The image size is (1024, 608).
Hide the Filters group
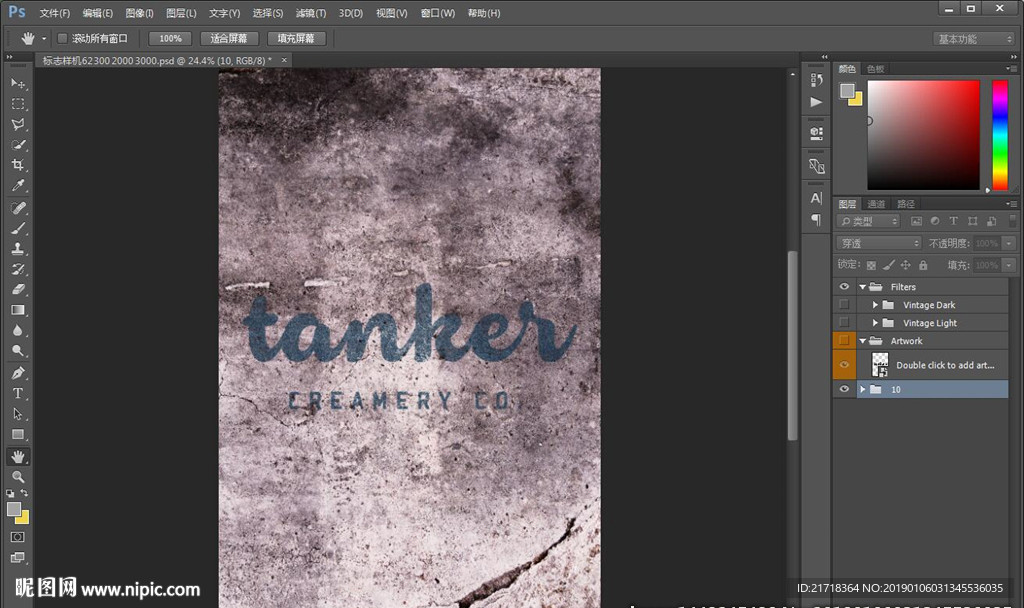[844, 287]
